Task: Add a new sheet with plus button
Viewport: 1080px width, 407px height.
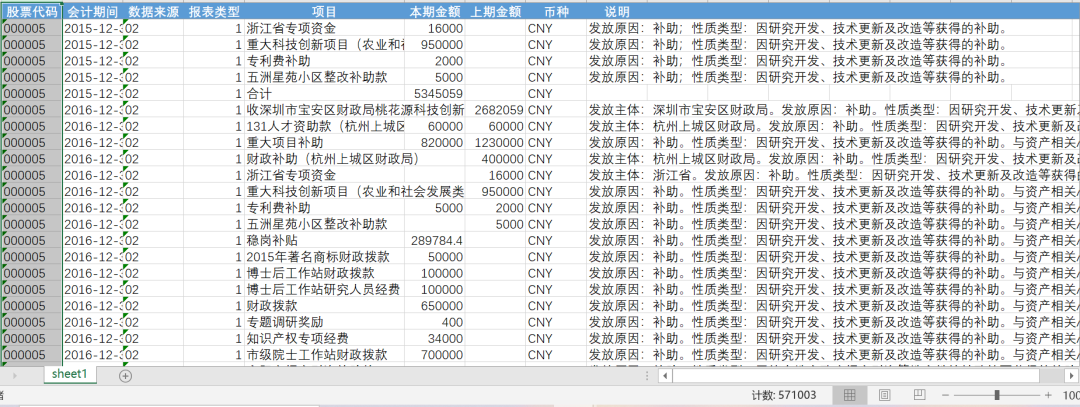Action: (125, 376)
